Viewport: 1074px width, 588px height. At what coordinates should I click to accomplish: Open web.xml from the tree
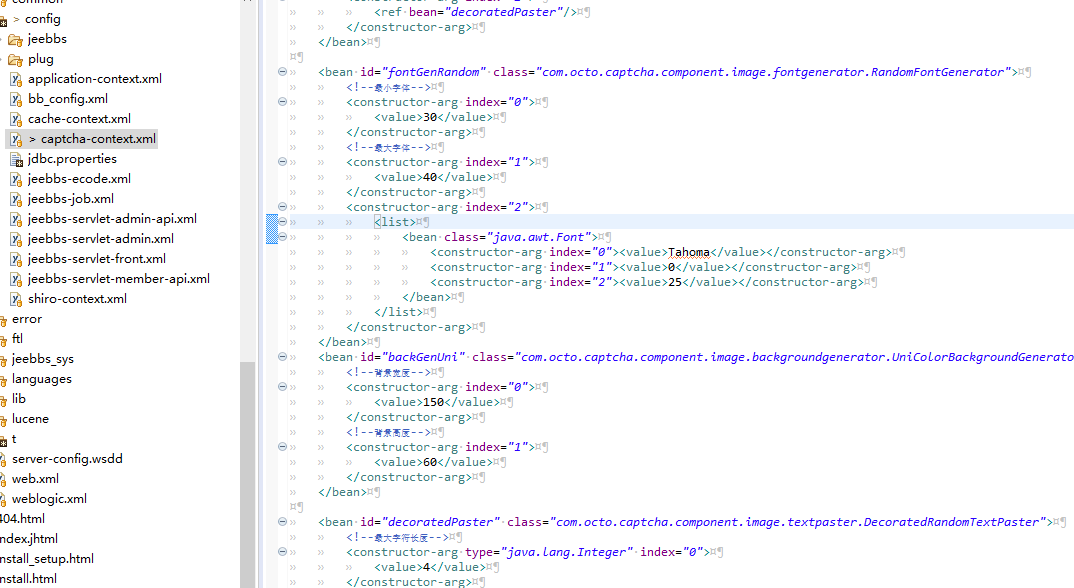click(35, 478)
